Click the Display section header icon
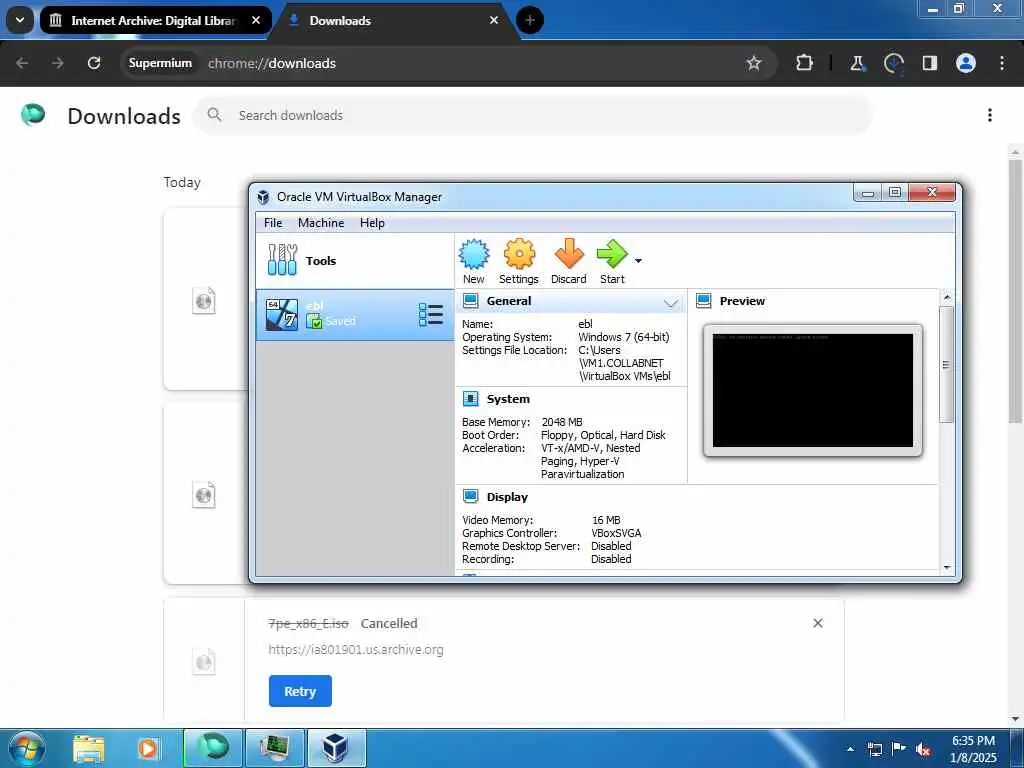 pos(470,497)
